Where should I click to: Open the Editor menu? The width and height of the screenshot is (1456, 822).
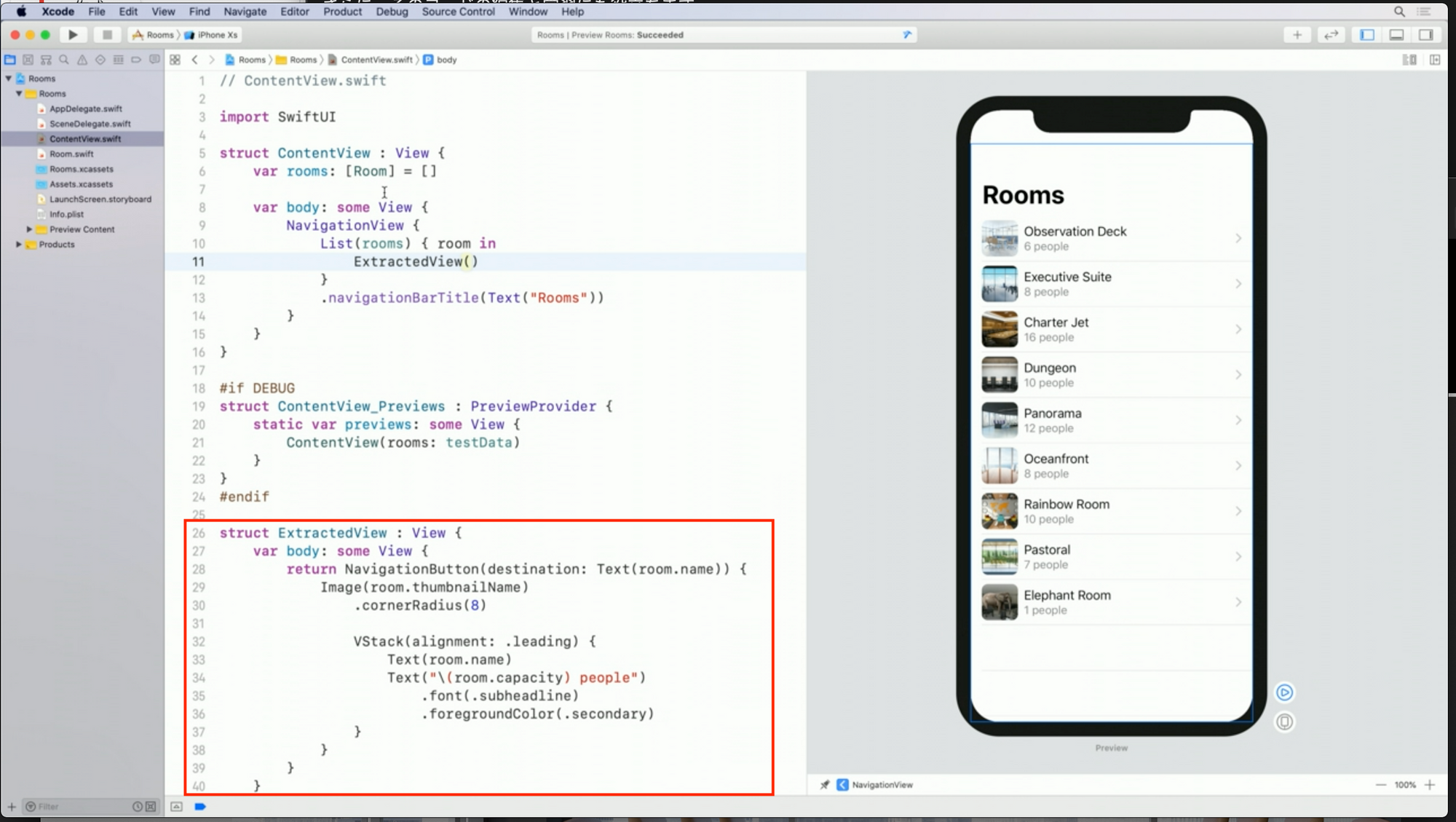pos(294,12)
